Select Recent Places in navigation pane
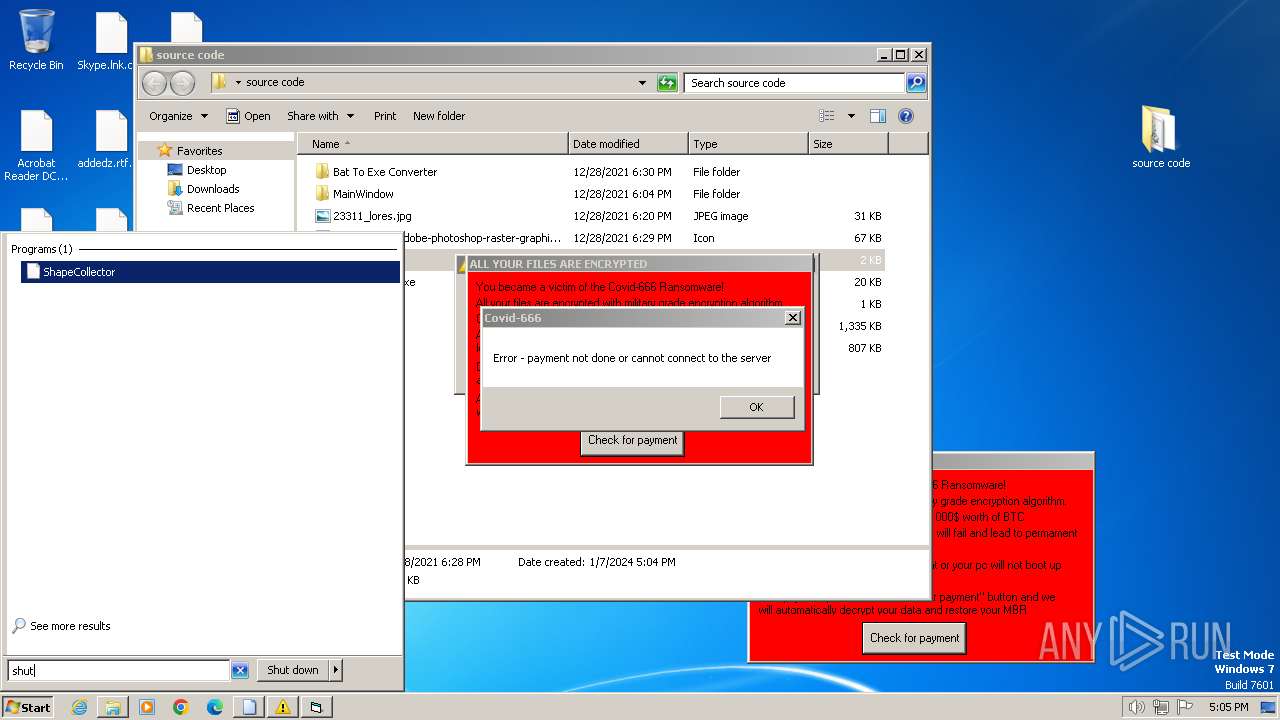Viewport: 1280px width, 720px height. point(211,208)
